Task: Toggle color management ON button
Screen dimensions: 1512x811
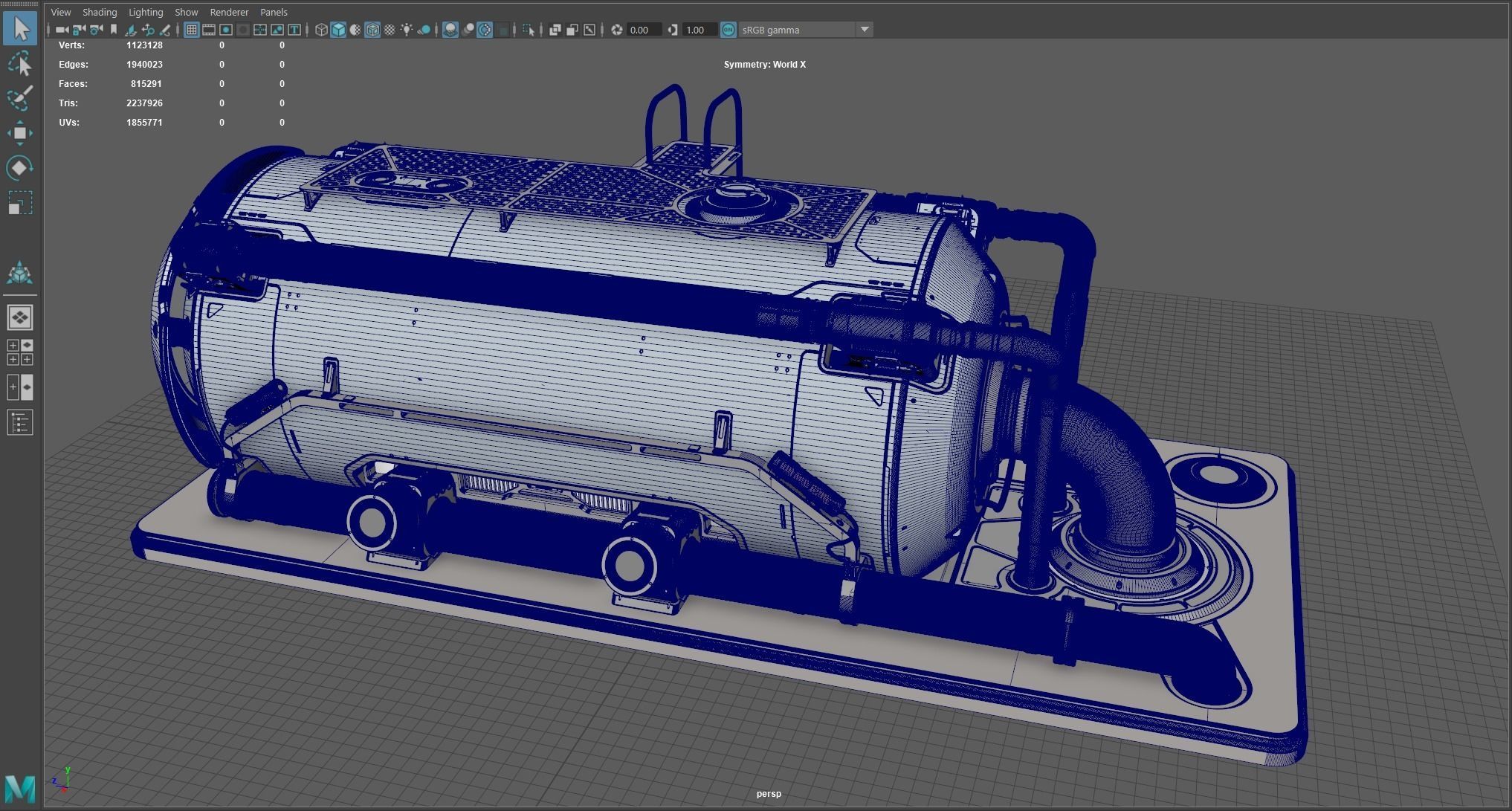Action: coord(728,30)
